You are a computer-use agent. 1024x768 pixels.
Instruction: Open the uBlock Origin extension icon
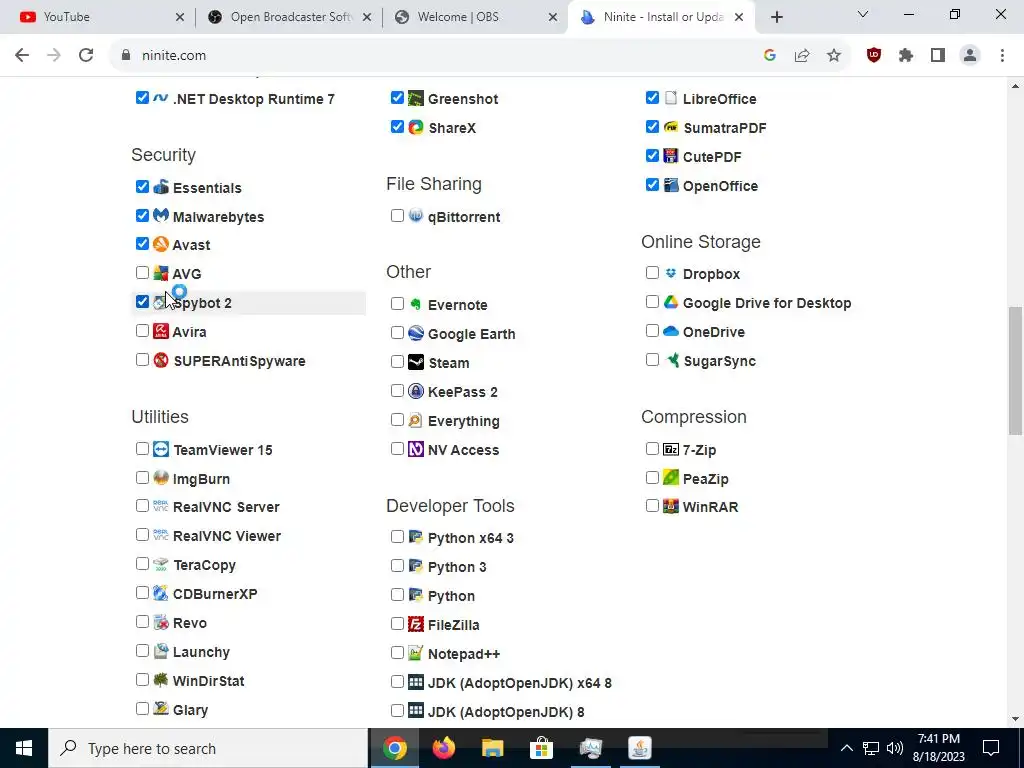(x=874, y=56)
